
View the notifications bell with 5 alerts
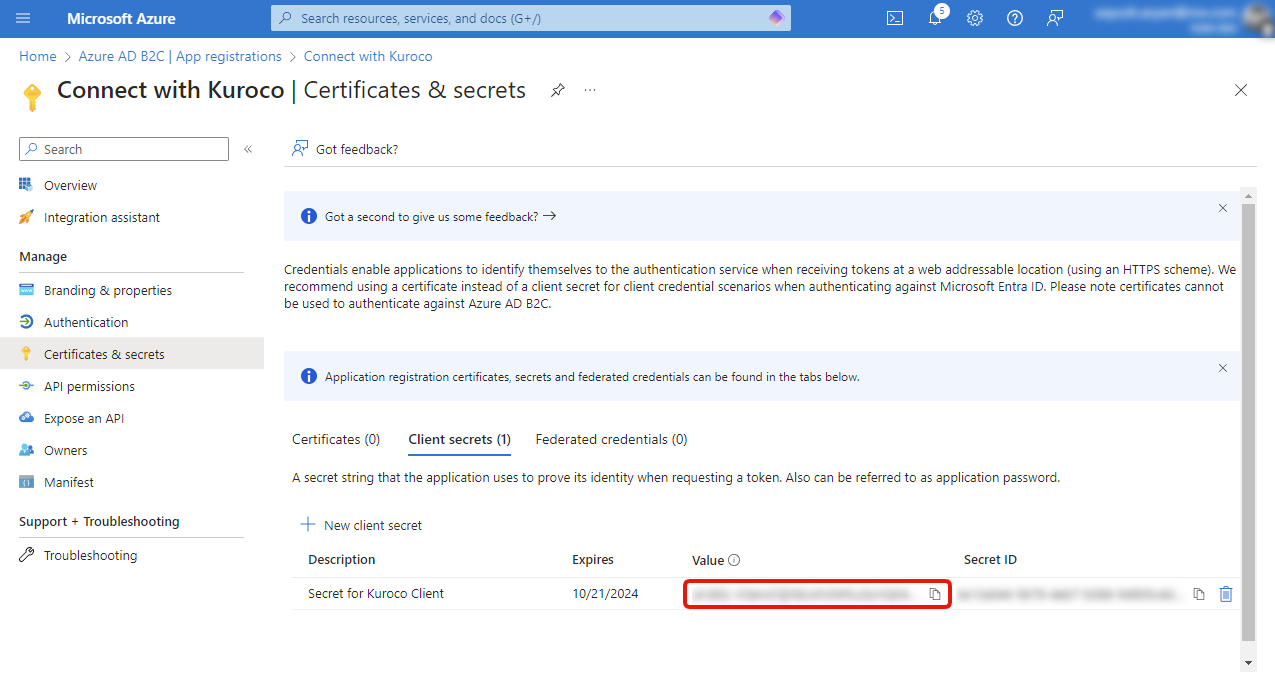(934, 18)
